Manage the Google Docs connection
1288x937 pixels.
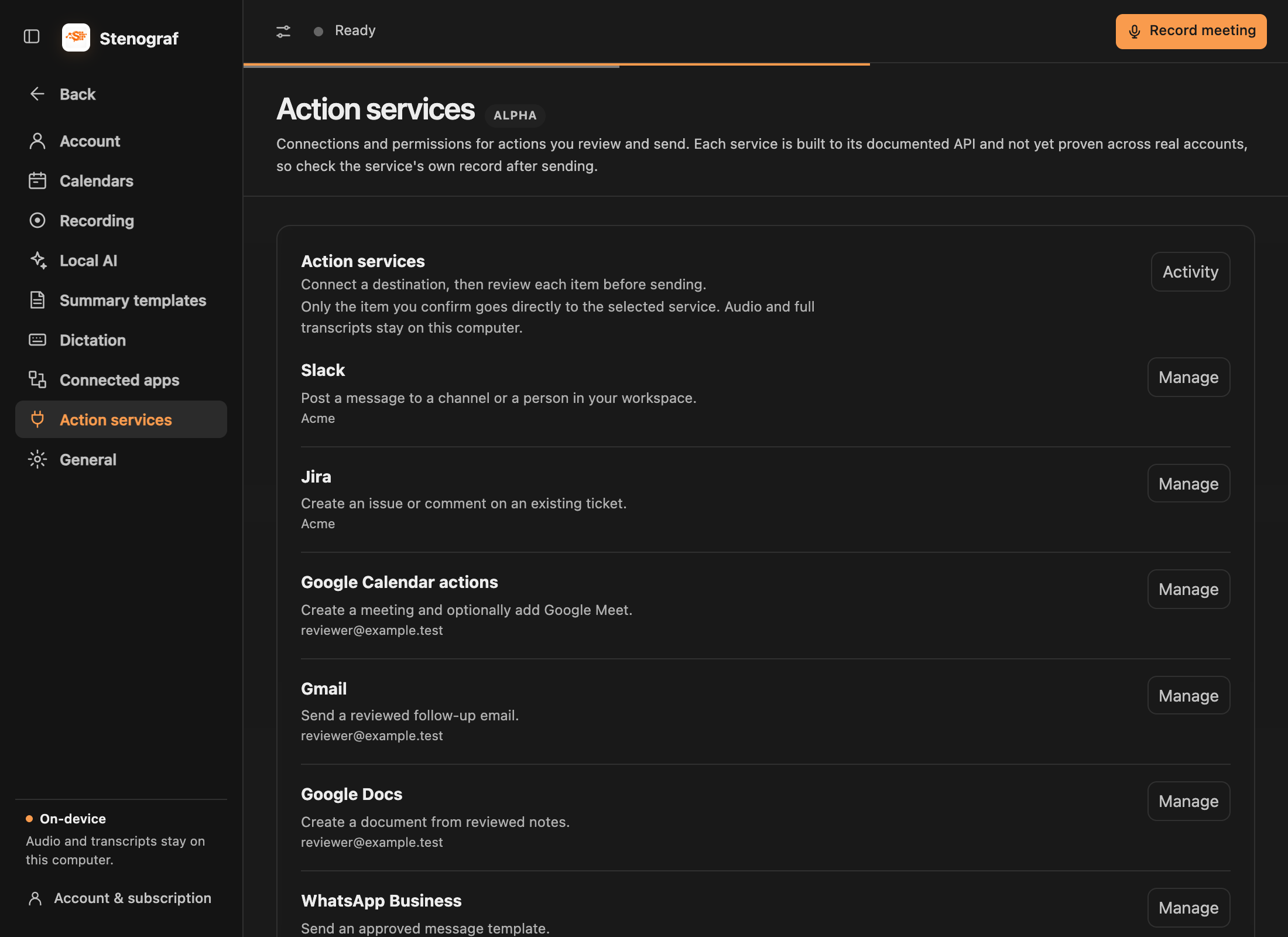tap(1188, 801)
